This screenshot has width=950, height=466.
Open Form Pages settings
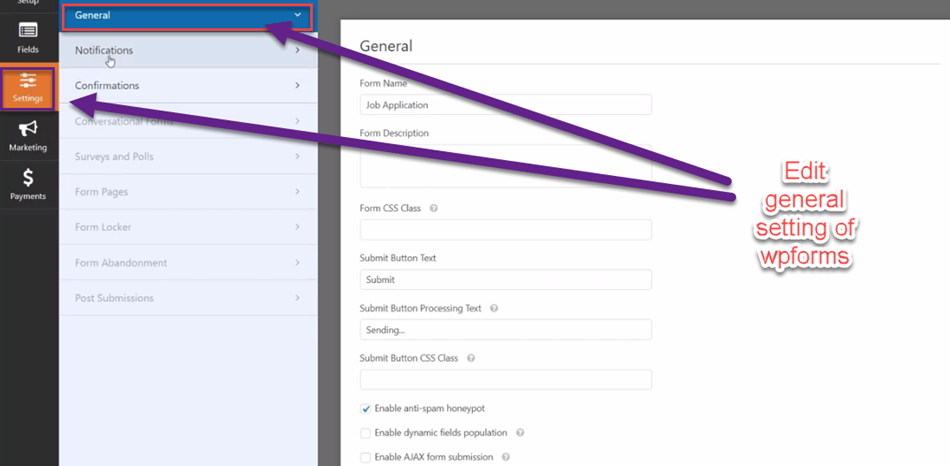(x=188, y=191)
